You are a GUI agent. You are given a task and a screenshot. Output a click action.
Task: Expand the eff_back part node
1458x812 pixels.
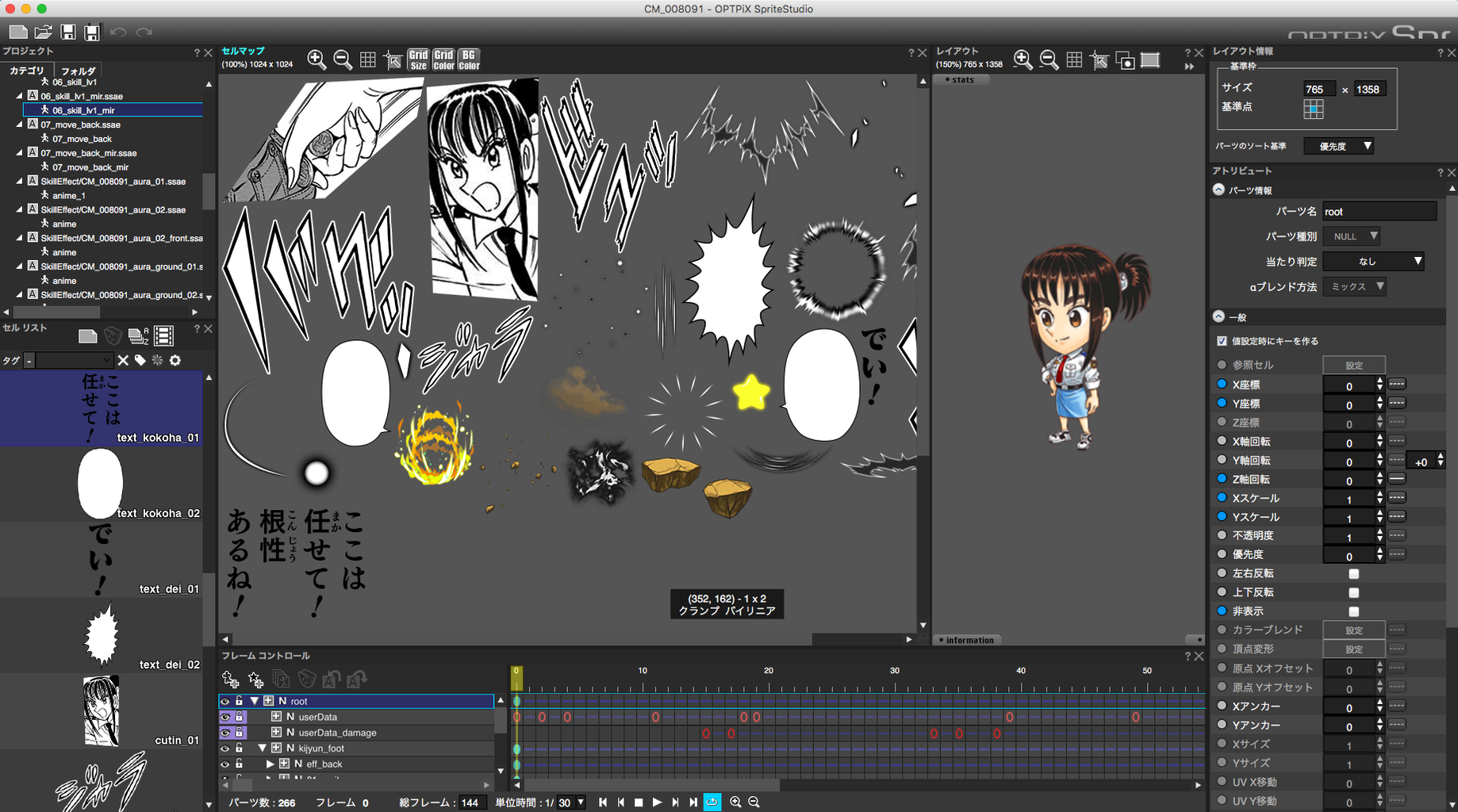point(270,764)
